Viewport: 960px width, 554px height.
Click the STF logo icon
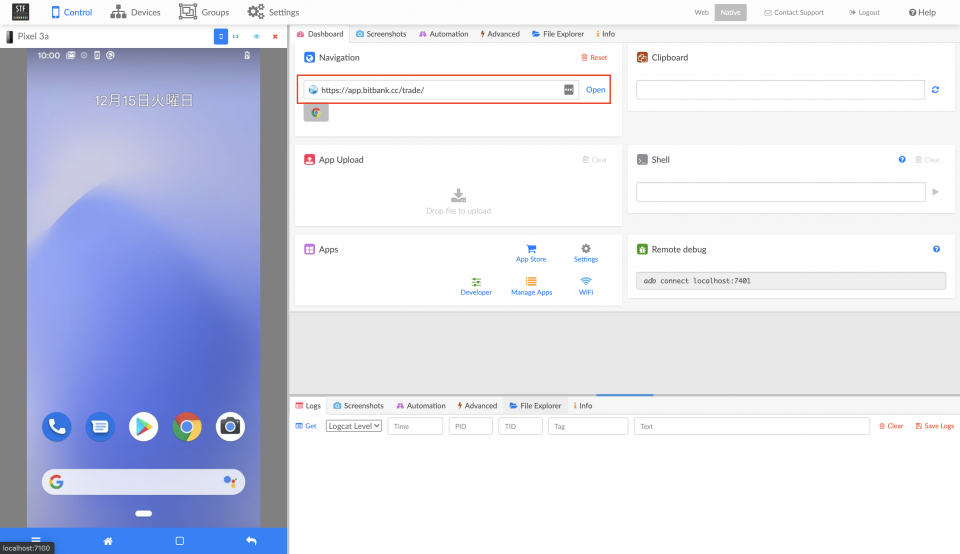pos(20,12)
